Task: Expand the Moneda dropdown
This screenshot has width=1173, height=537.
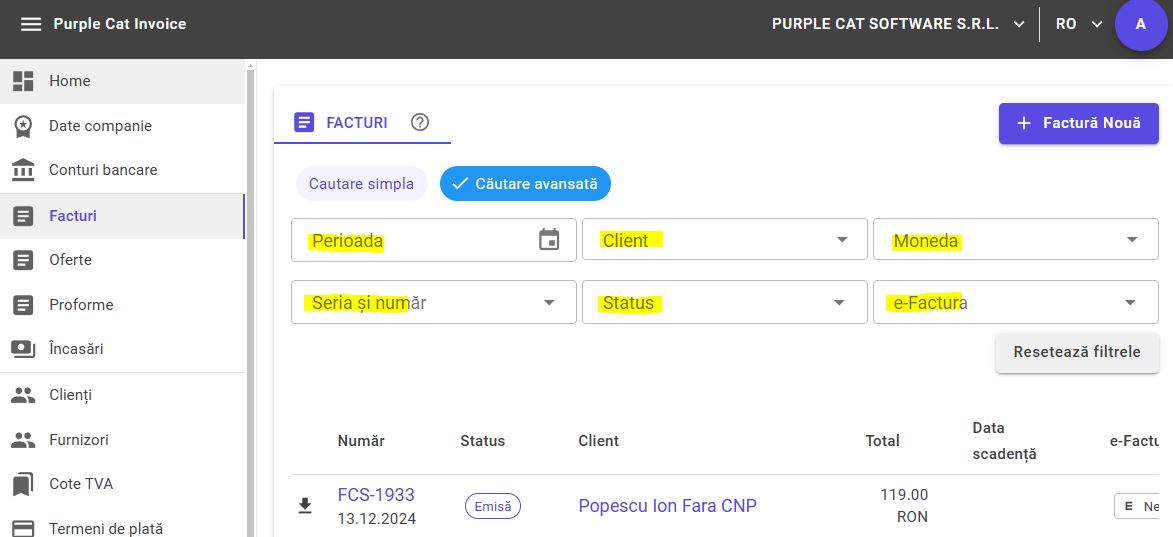Action: (x=1016, y=240)
